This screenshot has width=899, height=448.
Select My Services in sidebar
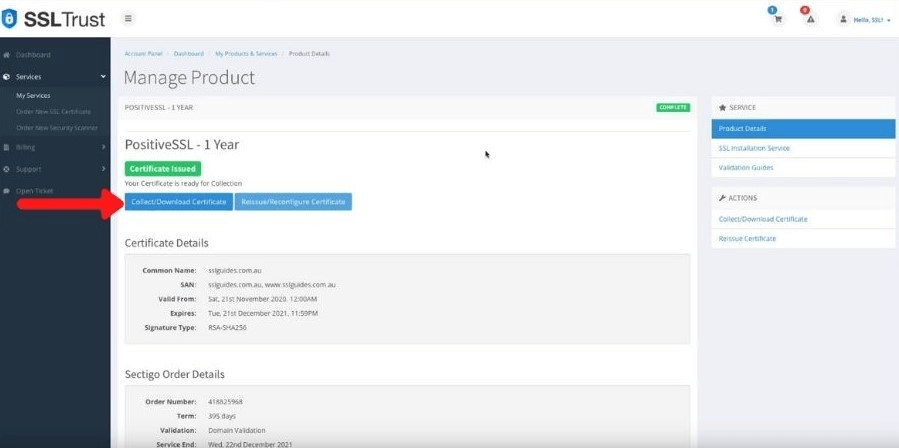point(33,95)
